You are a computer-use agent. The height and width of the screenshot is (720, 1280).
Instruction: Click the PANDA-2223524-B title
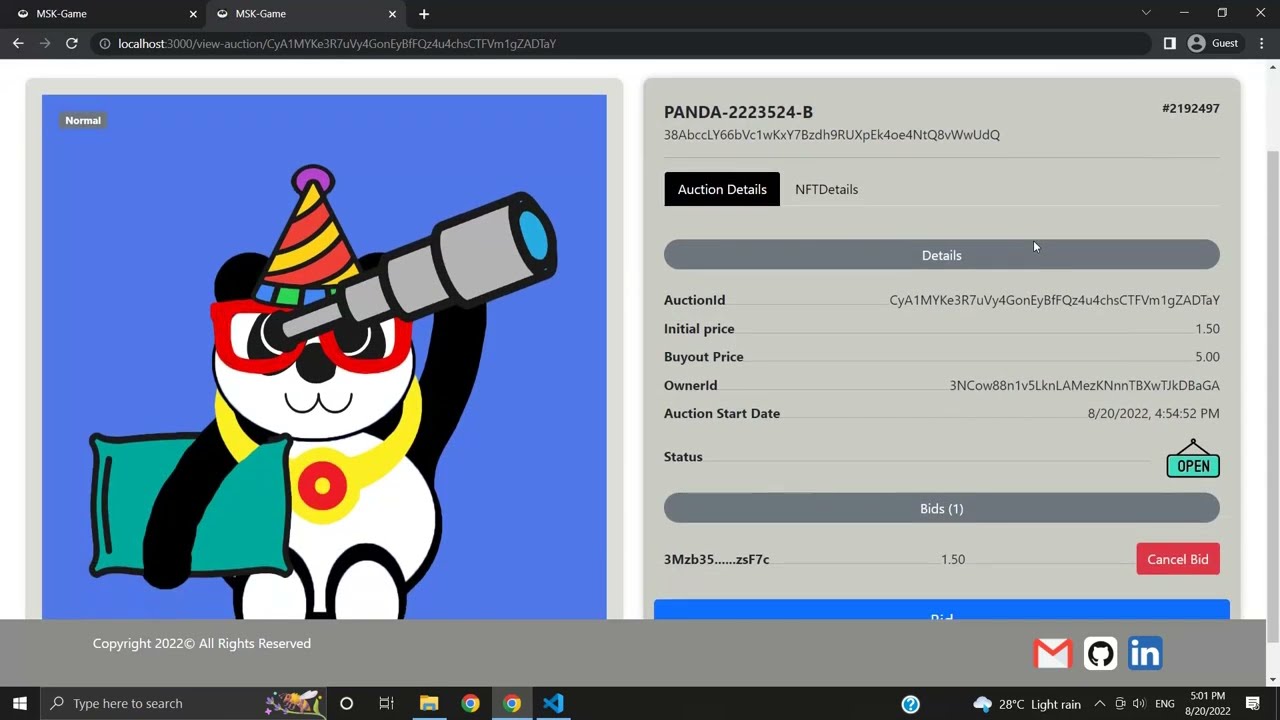(x=738, y=112)
